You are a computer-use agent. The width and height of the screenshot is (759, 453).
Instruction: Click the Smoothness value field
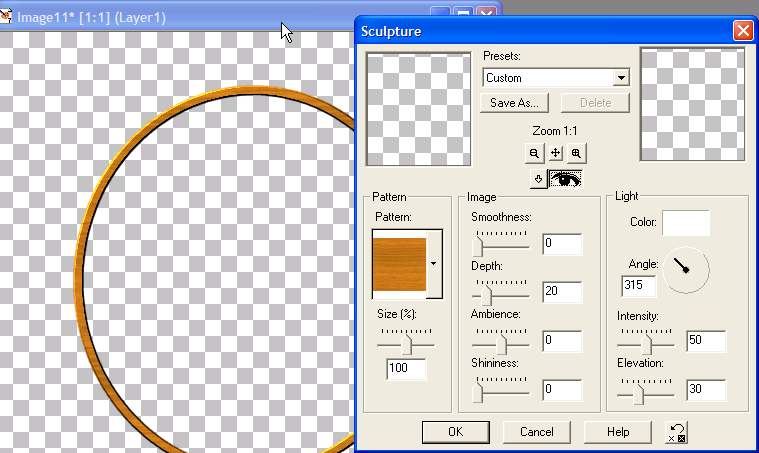[x=562, y=243]
